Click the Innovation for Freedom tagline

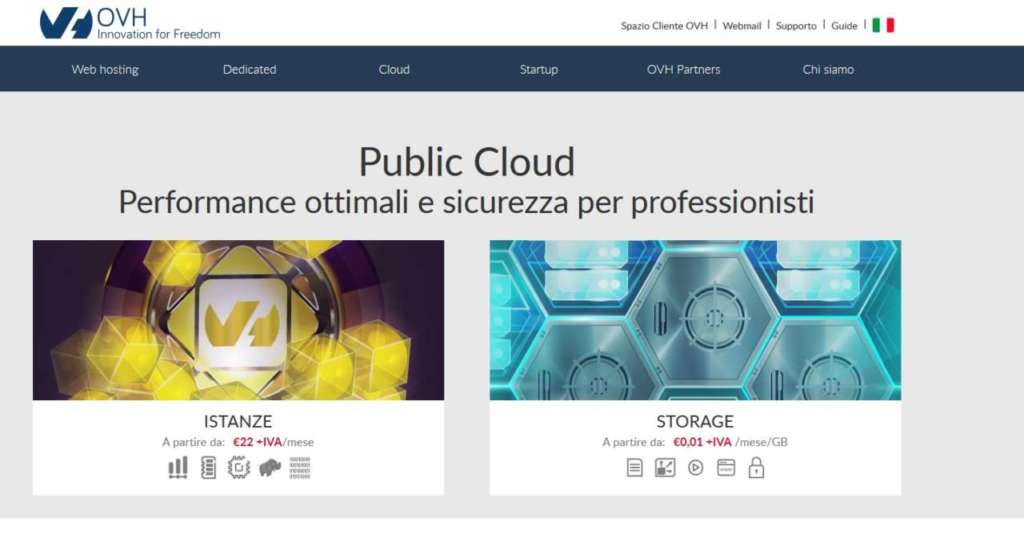point(159,34)
